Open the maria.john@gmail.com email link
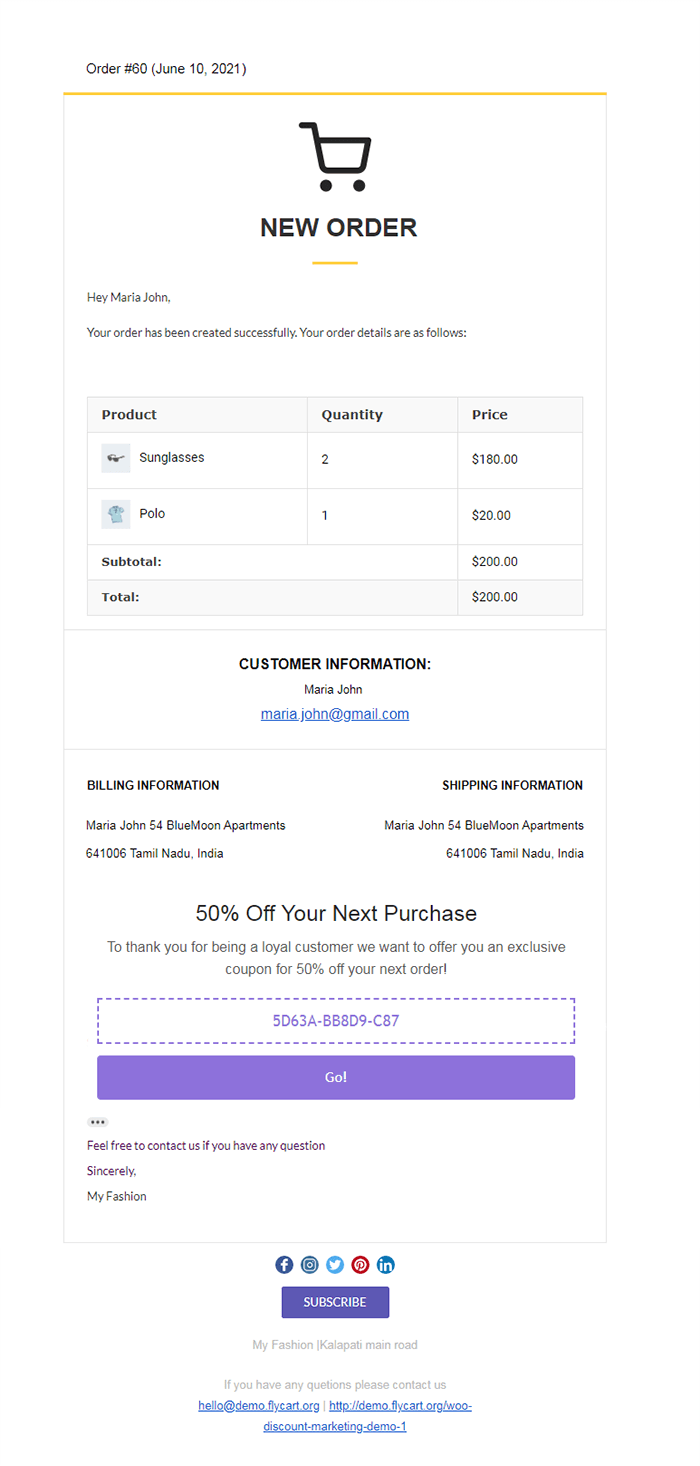The height and width of the screenshot is (1466, 700). coord(335,714)
